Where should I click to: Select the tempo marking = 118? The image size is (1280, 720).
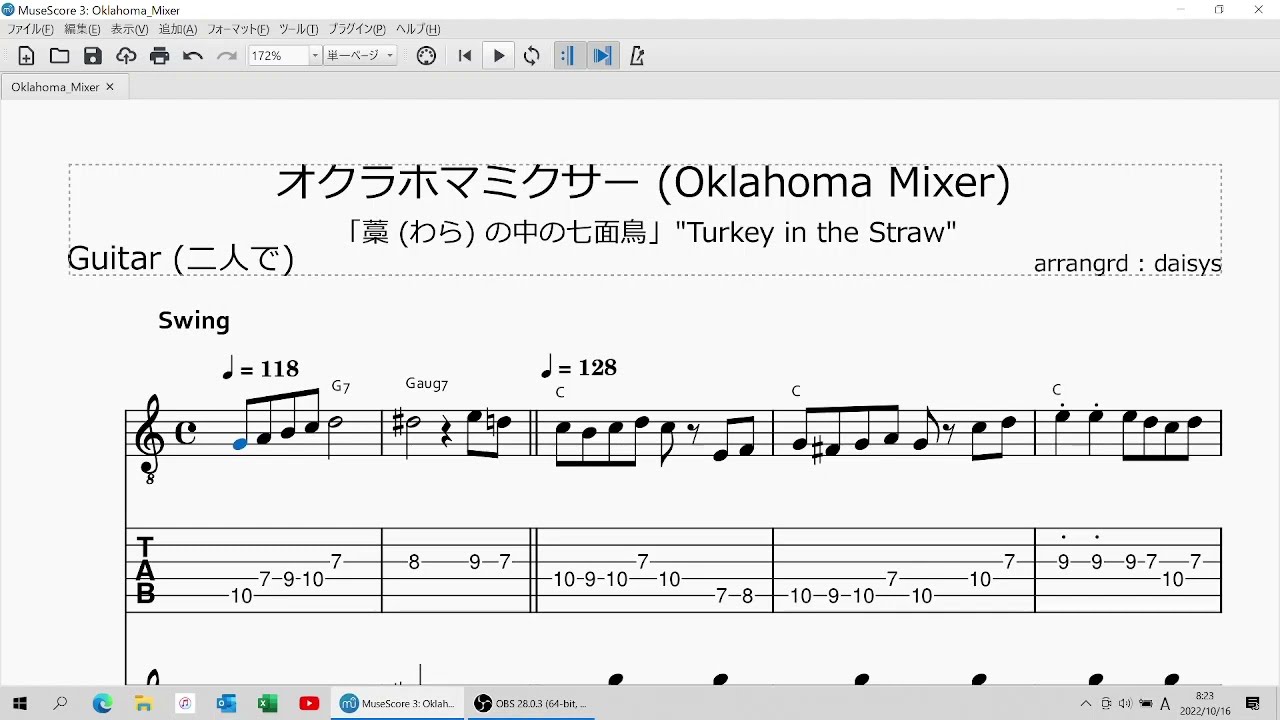260,369
